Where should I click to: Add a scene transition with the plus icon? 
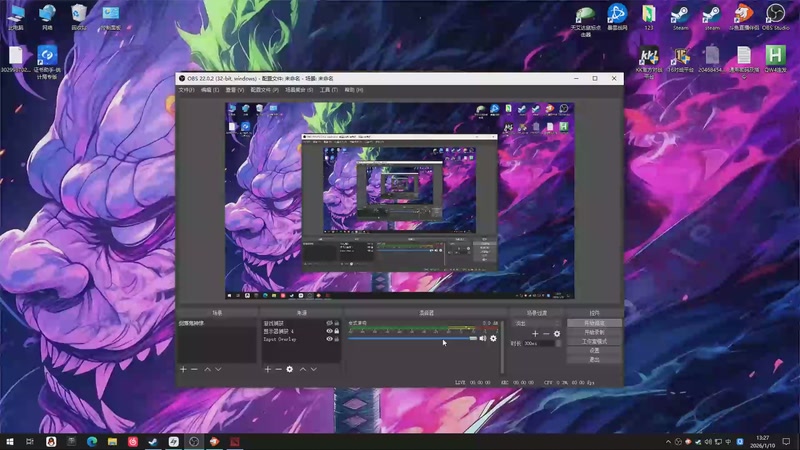(535, 334)
